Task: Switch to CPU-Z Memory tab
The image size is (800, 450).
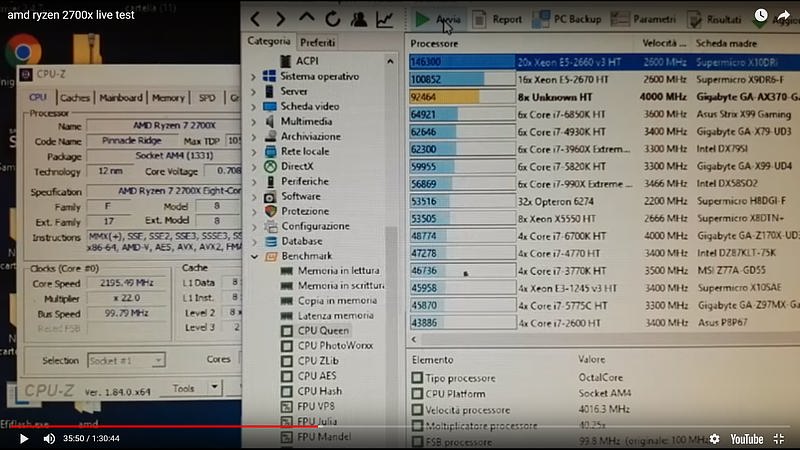Action: [168, 97]
